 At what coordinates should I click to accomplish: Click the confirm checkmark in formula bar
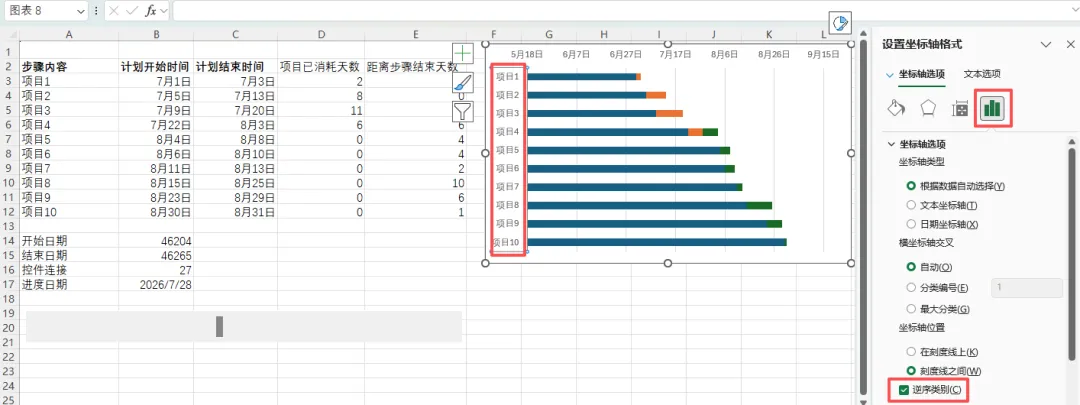(132, 11)
